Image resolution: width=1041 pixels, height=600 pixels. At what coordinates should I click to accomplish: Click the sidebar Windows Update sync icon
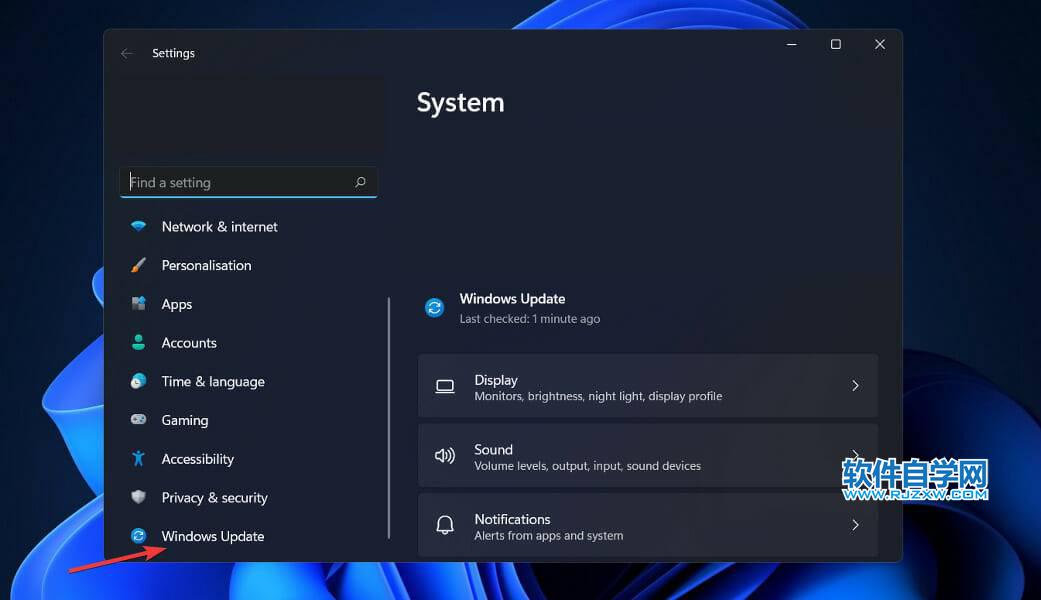(138, 536)
